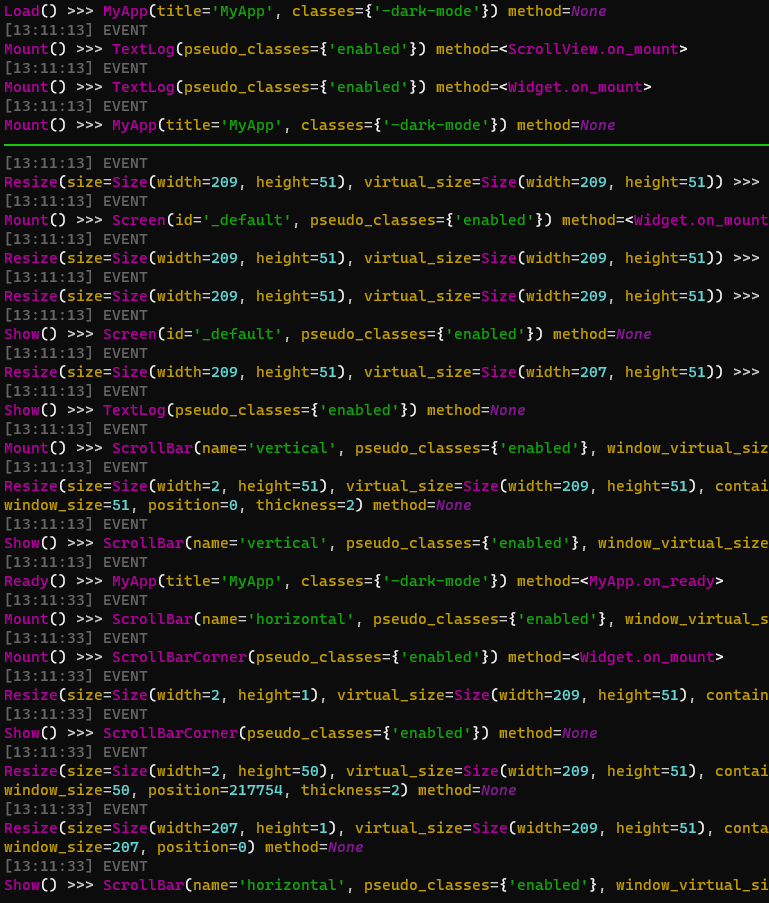Click the Ready() MyApp log line
Image resolution: width=769 pixels, height=903 pixels.
pyautogui.click(x=363, y=581)
